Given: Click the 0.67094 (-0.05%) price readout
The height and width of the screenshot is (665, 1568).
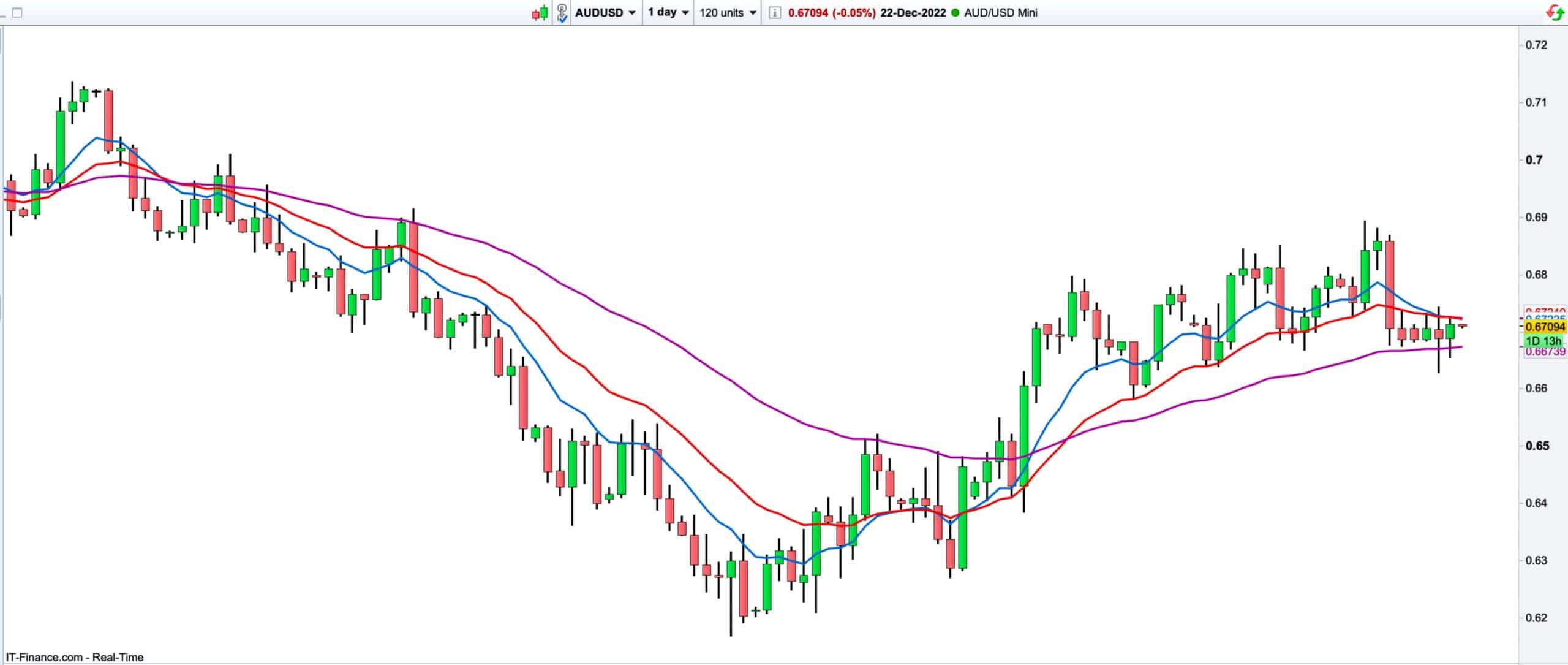Looking at the screenshot, I should coord(831,13).
